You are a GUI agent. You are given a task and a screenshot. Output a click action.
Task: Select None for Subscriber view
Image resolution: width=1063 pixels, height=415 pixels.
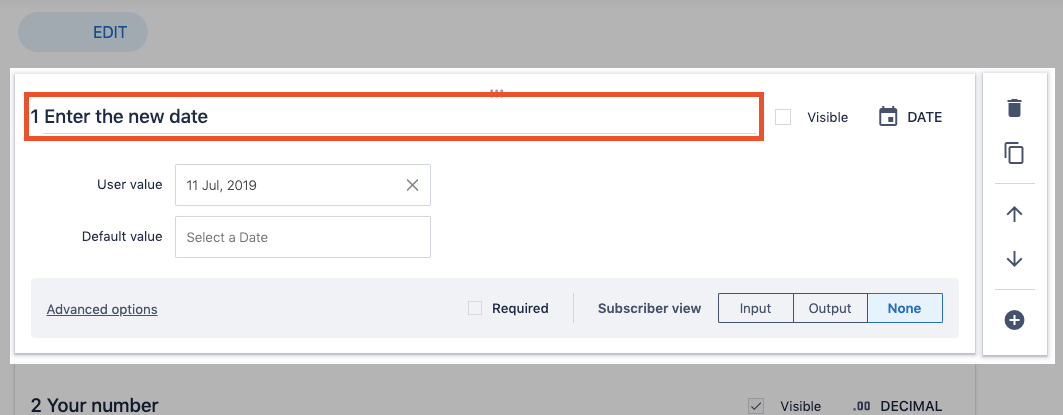(x=904, y=308)
